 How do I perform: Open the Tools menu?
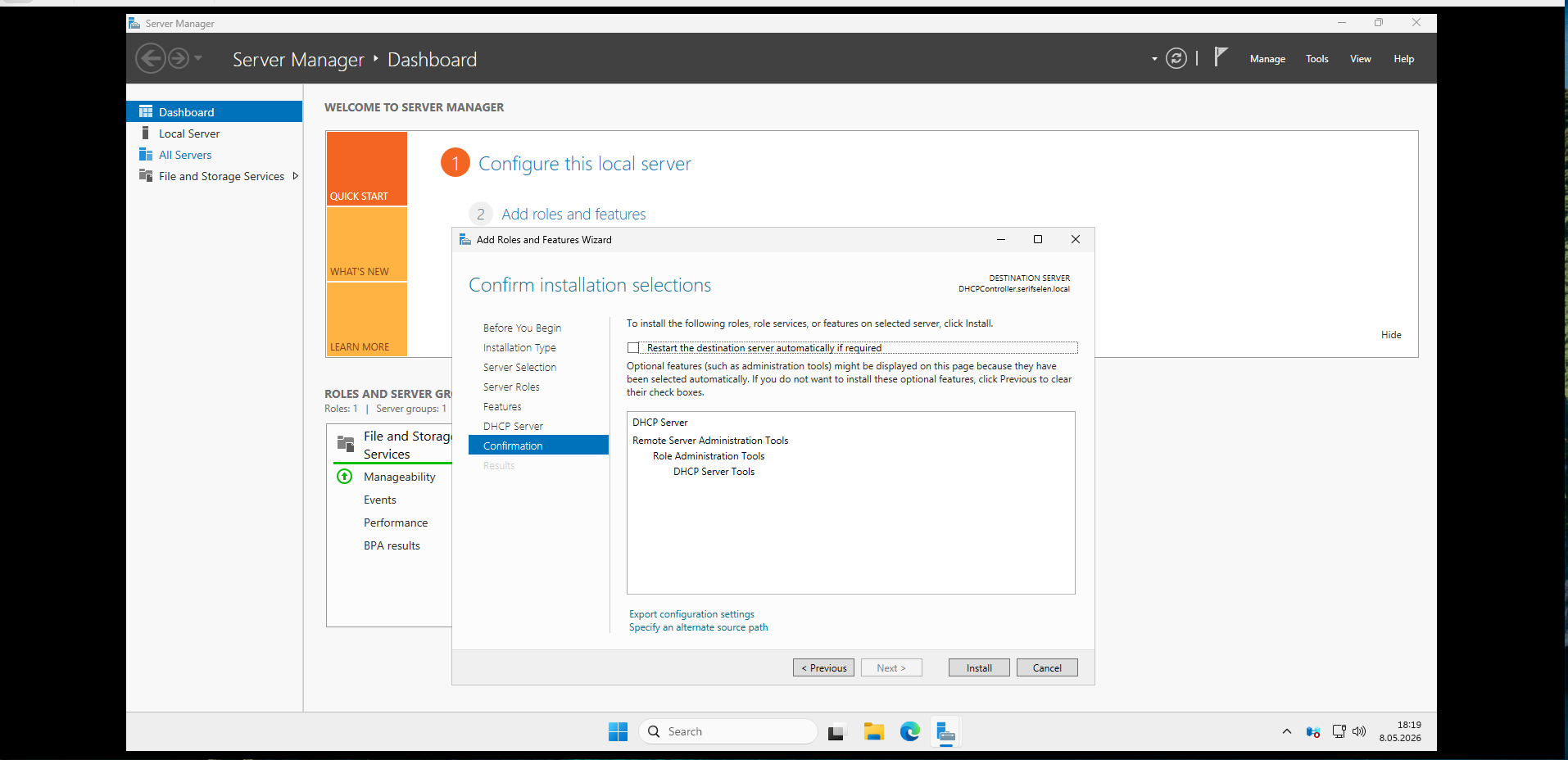point(1317,59)
